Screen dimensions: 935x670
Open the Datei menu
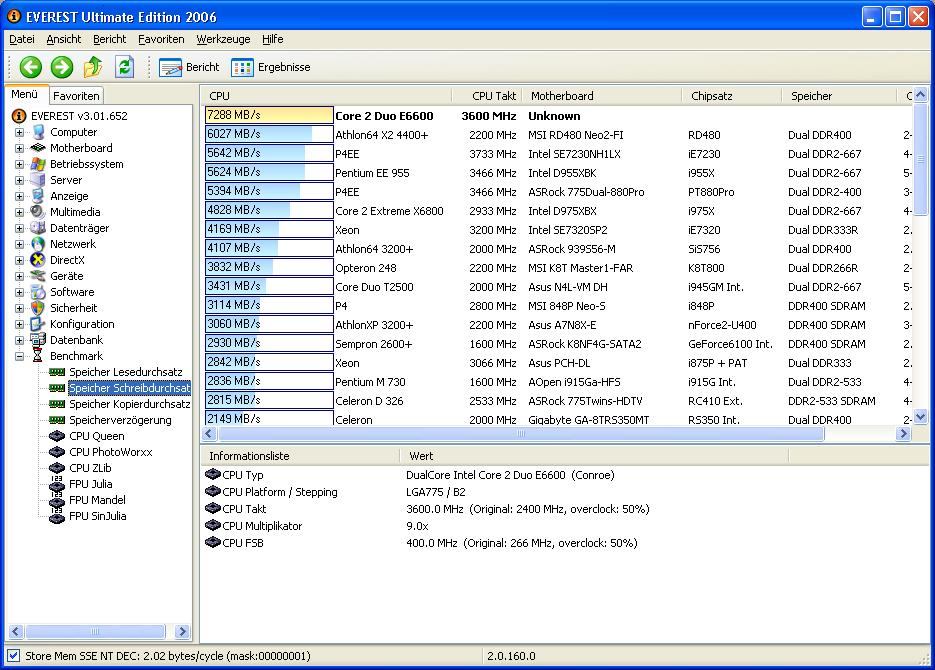[x=22, y=39]
